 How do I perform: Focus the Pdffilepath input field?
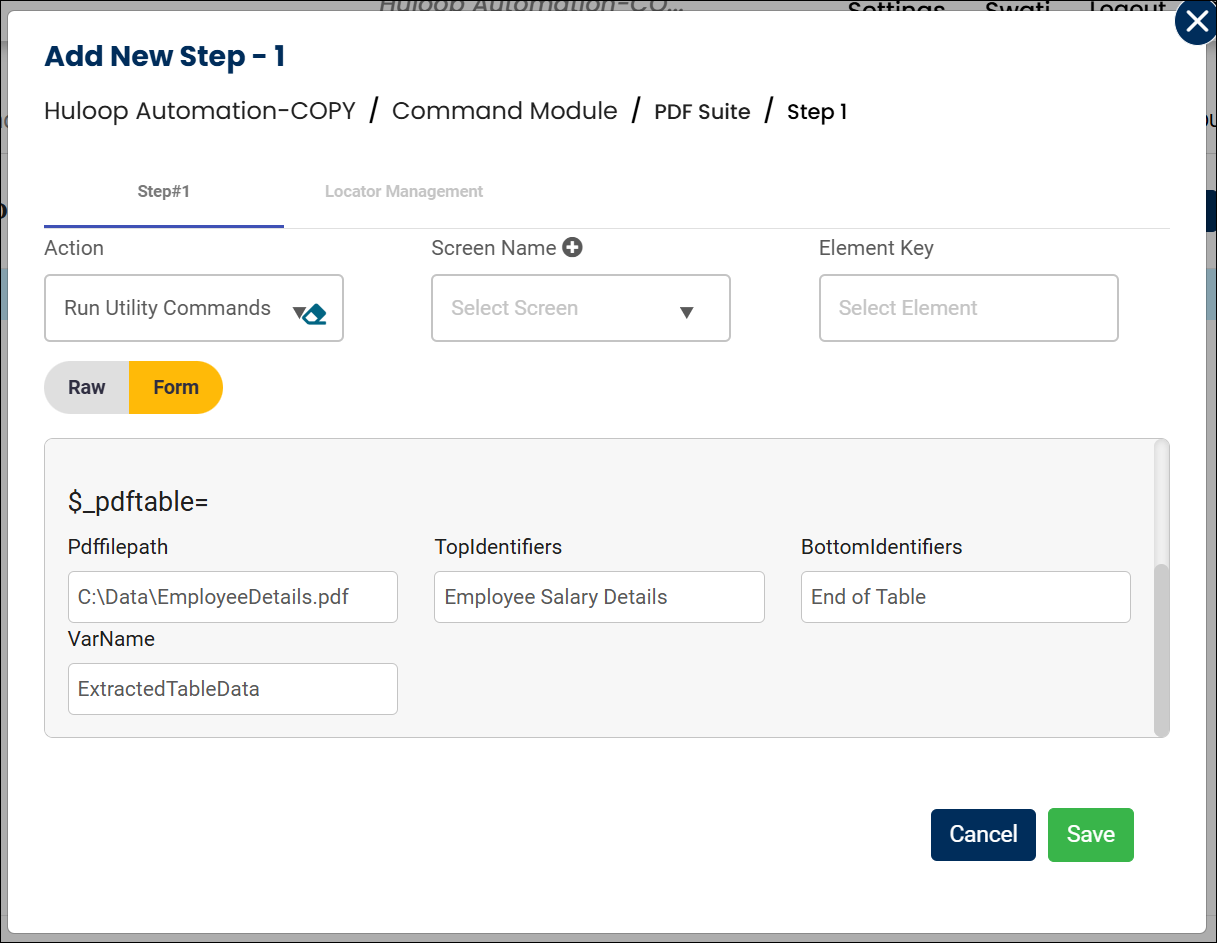click(232, 597)
